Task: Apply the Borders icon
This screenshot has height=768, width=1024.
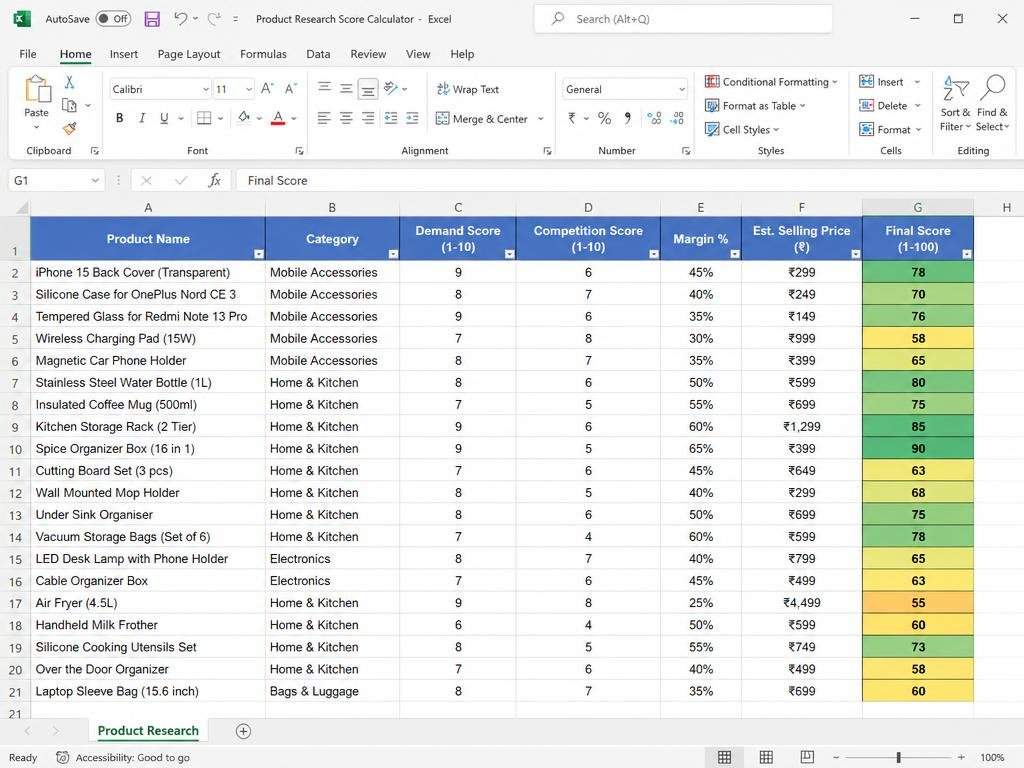Action: click(x=204, y=118)
